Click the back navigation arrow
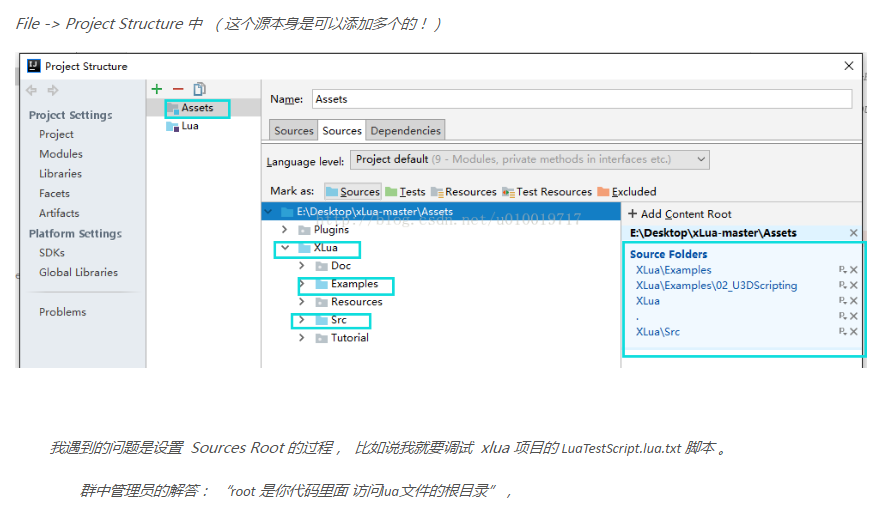 click(x=32, y=90)
